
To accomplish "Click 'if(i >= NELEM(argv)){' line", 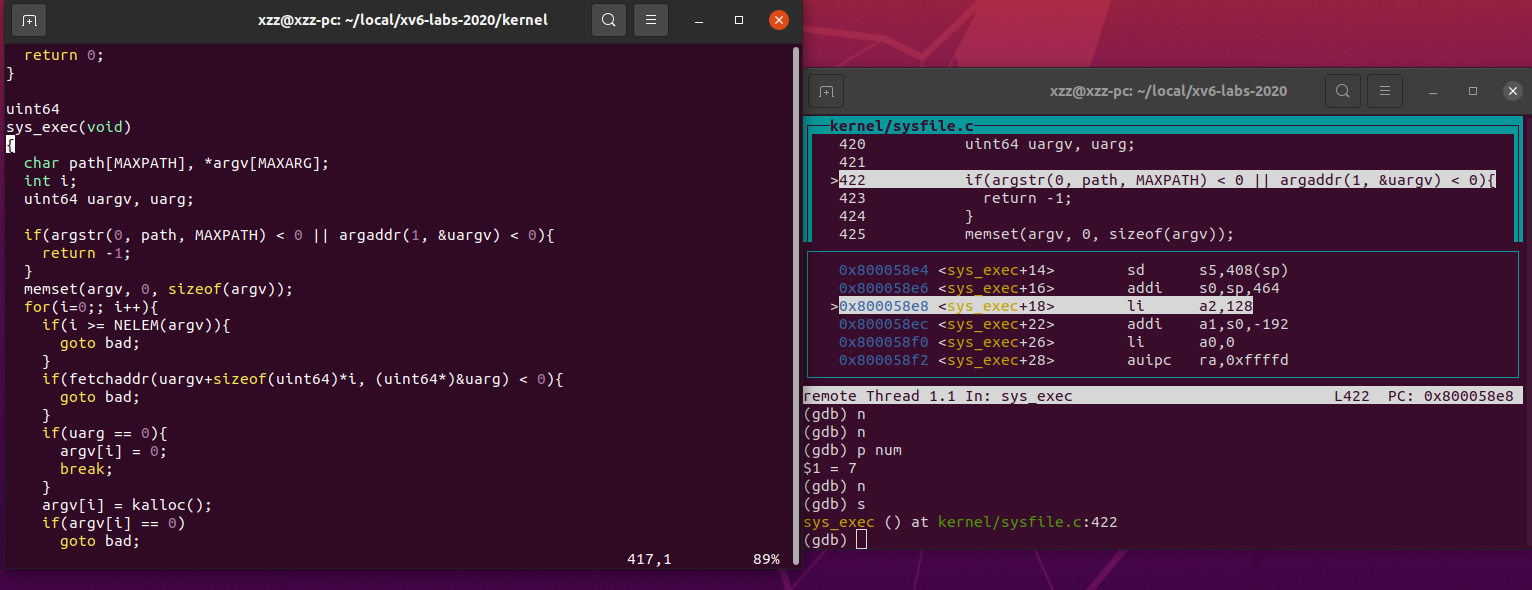I will point(136,325).
